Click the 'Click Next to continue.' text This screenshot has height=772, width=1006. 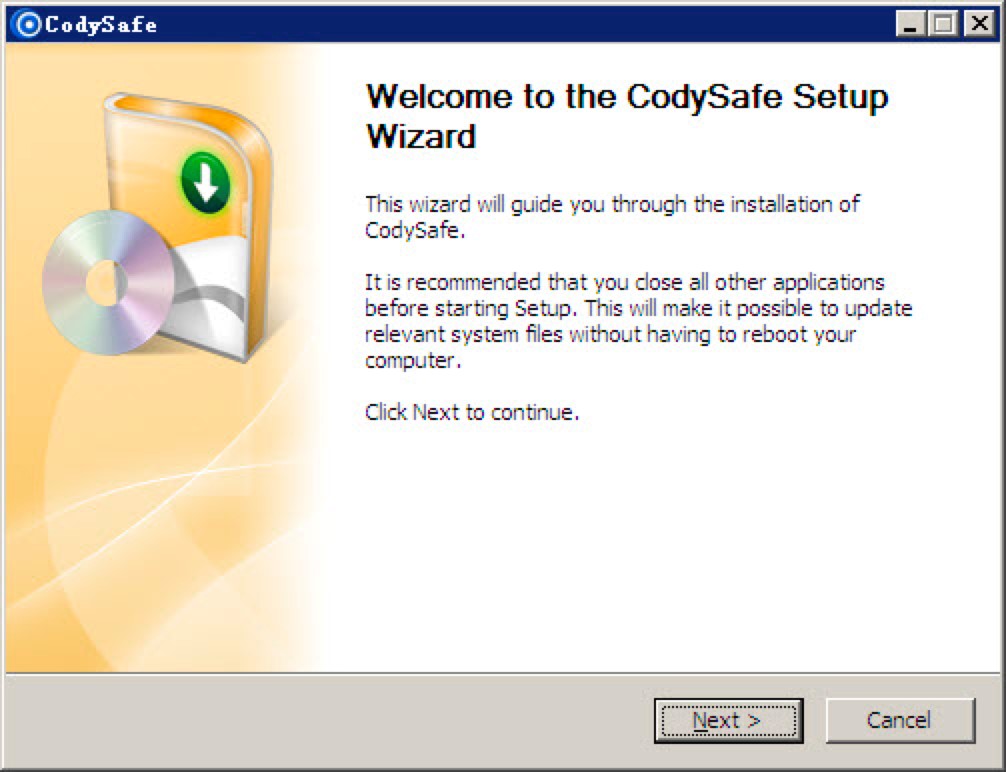(472, 412)
